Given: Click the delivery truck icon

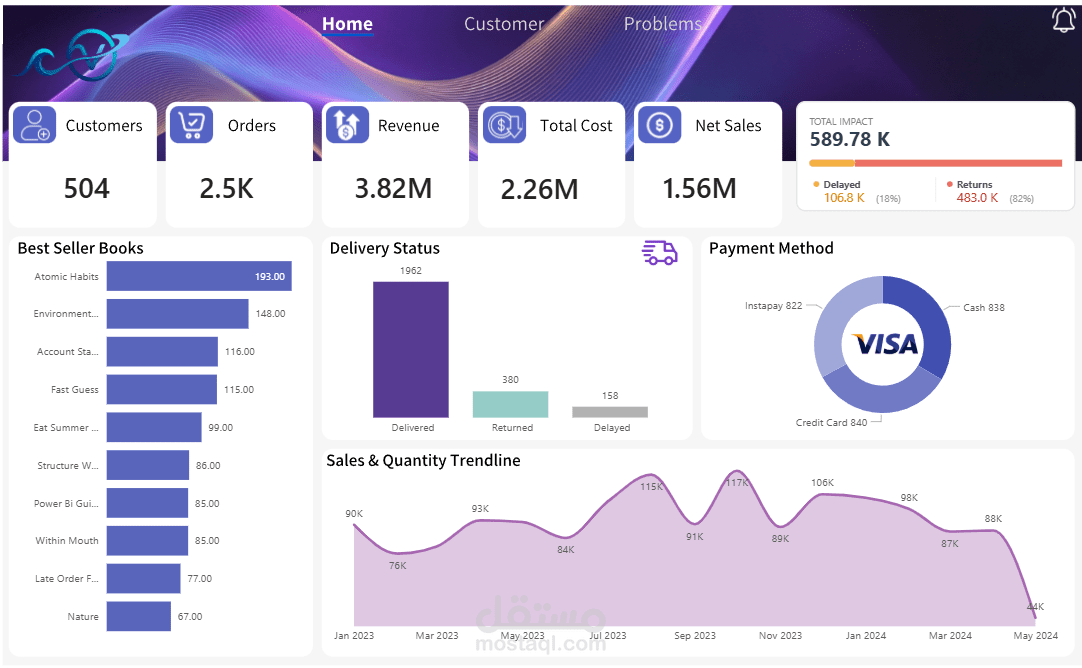Looking at the screenshot, I should (x=660, y=253).
